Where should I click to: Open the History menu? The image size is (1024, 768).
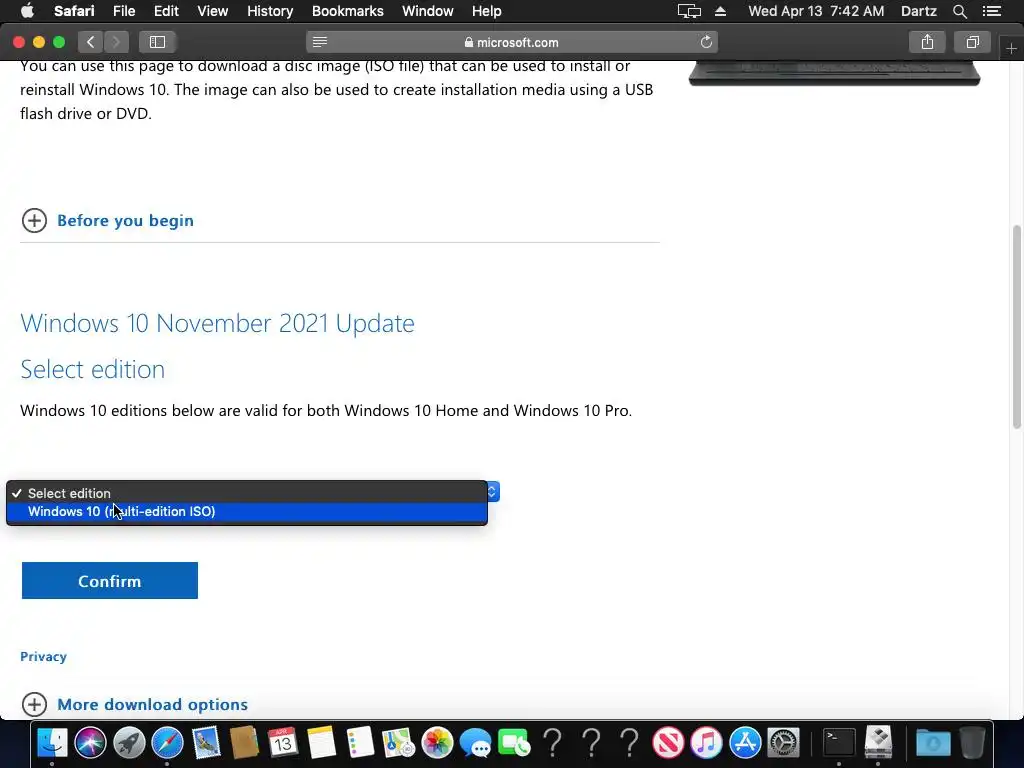click(x=270, y=11)
